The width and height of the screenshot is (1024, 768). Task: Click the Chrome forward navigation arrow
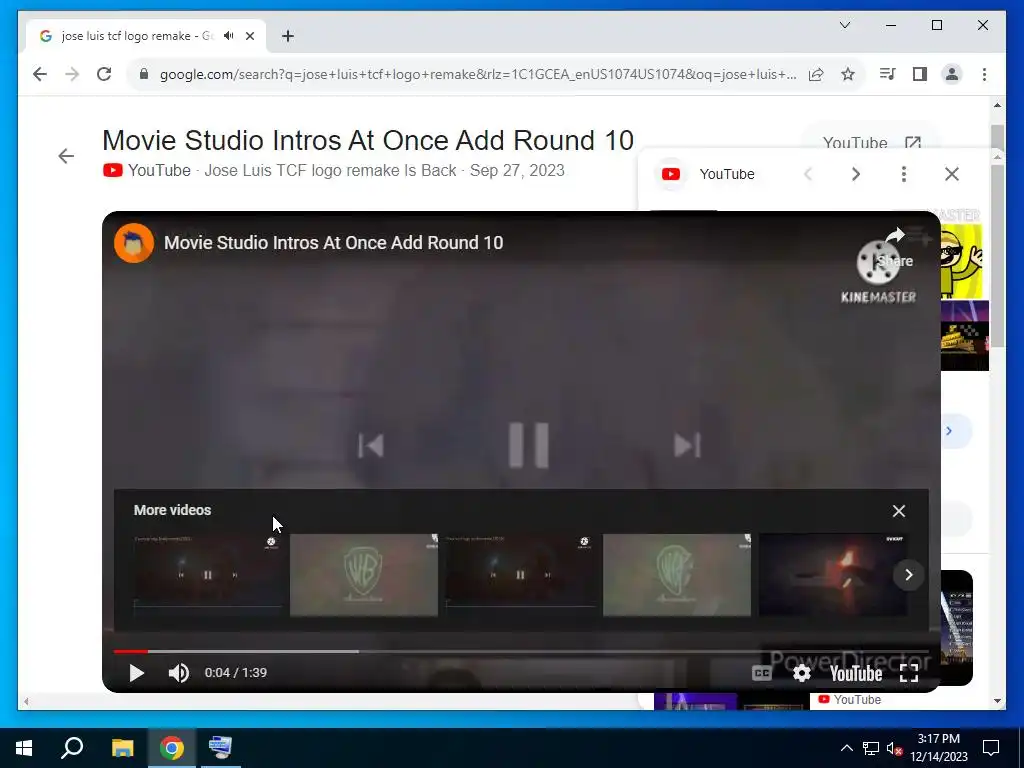(72, 74)
